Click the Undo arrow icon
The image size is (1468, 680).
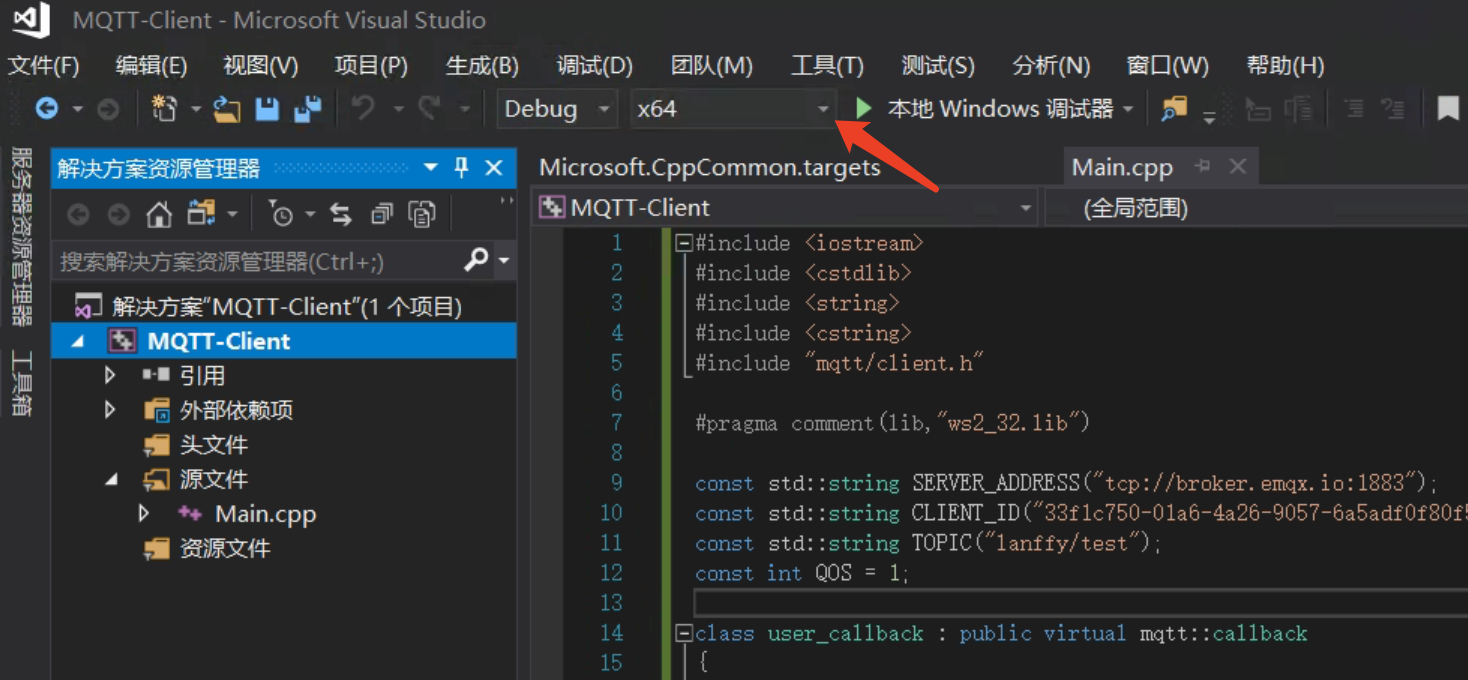click(x=363, y=108)
